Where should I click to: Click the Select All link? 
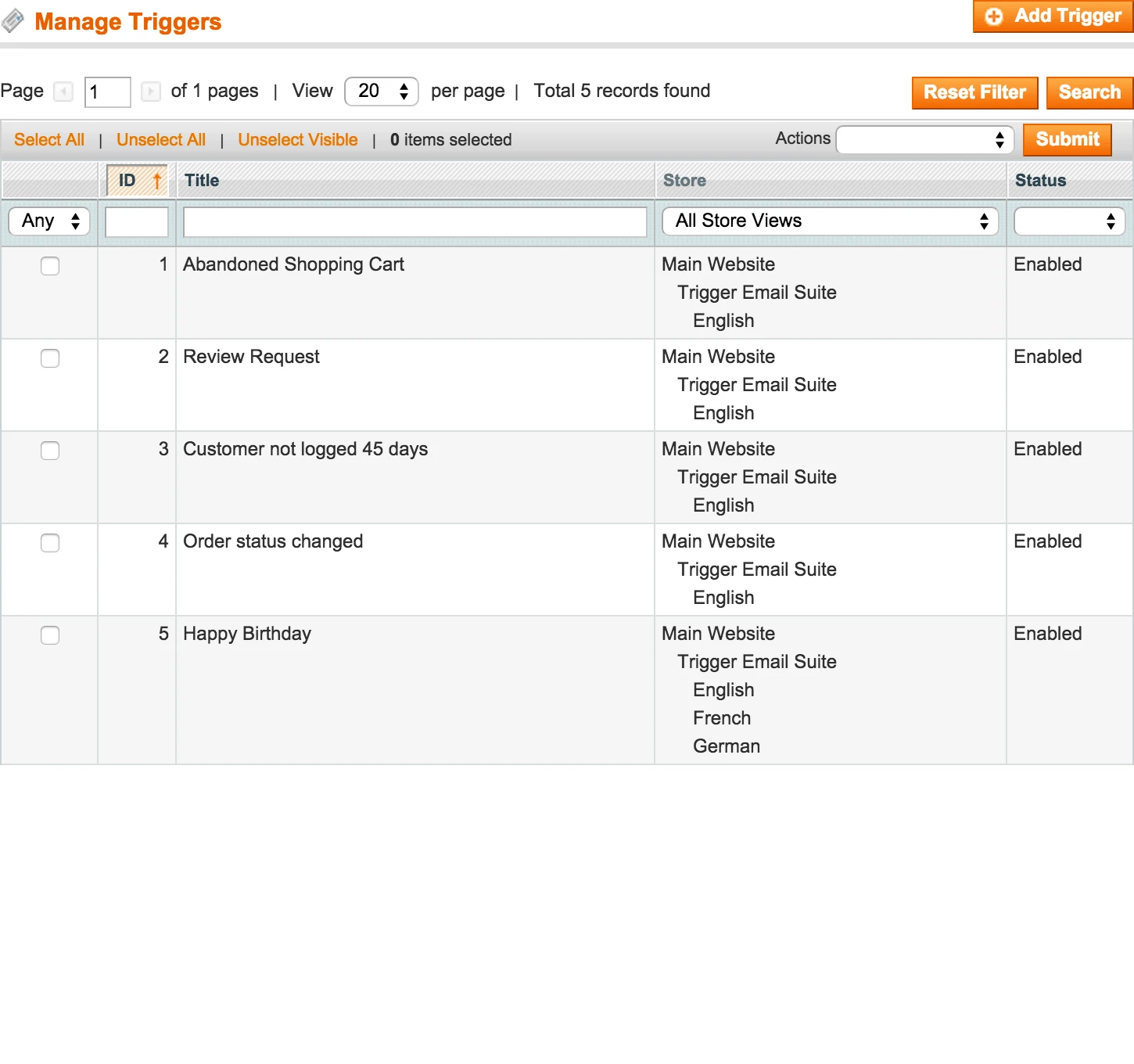pyautogui.click(x=49, y=139)
